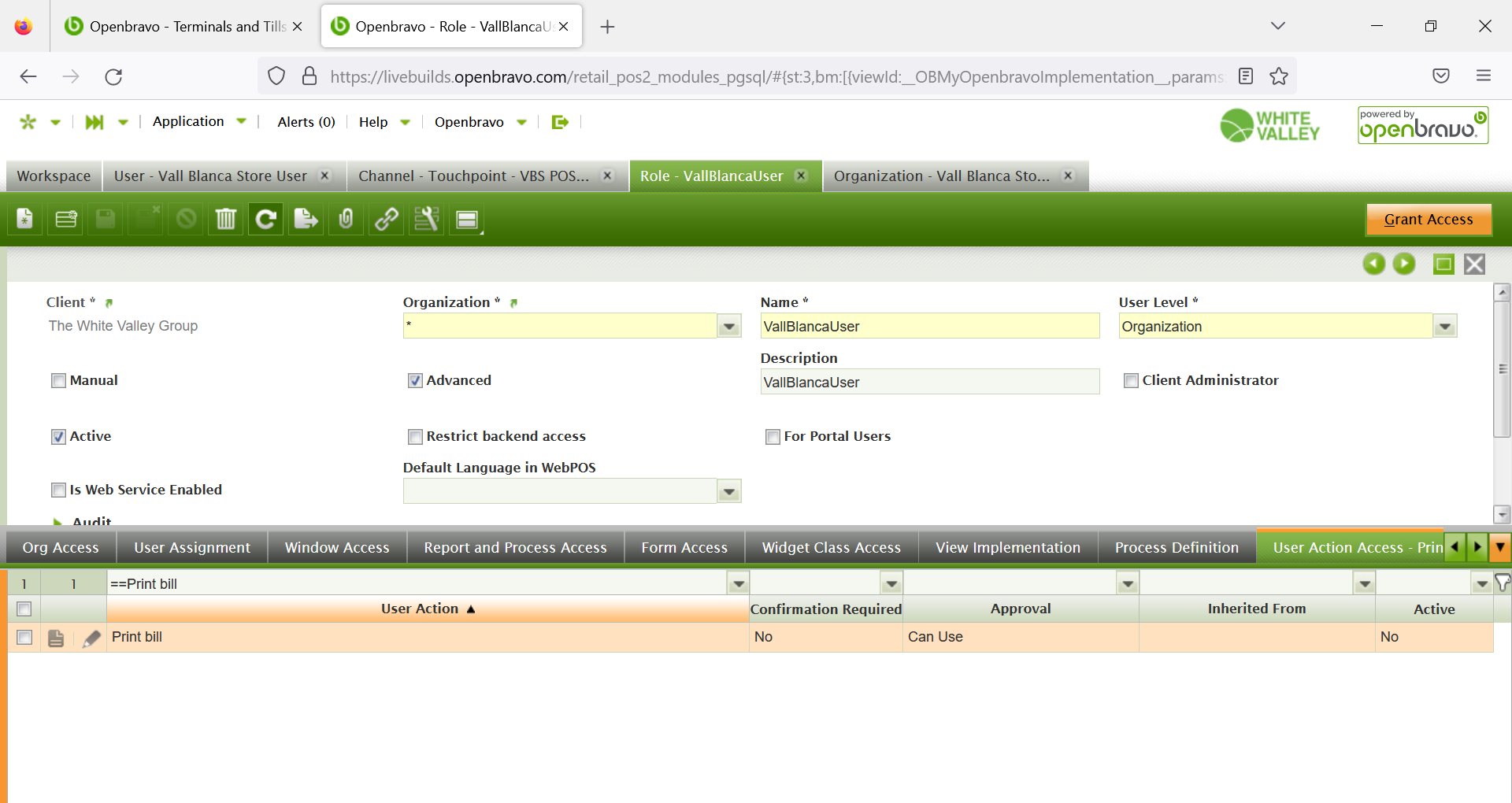Open Alerts (0) link
Image resolution: width=1512 pixels, height=803 pixels.
306,122
